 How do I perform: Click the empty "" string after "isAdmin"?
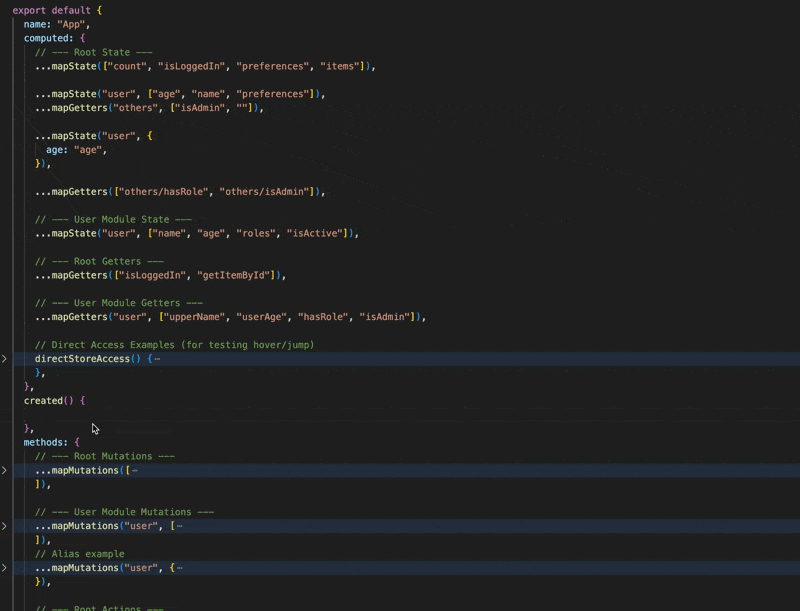[242, 108]
